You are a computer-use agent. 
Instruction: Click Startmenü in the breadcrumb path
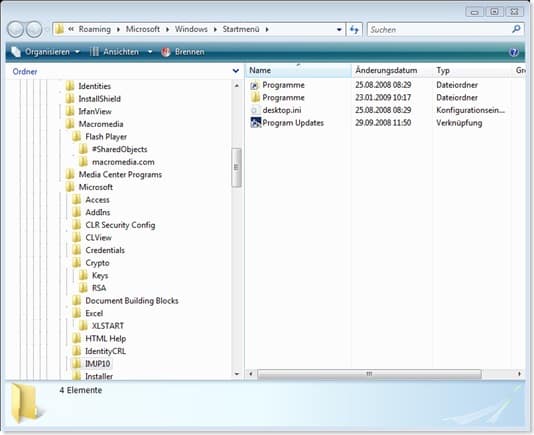coord(241,29)
